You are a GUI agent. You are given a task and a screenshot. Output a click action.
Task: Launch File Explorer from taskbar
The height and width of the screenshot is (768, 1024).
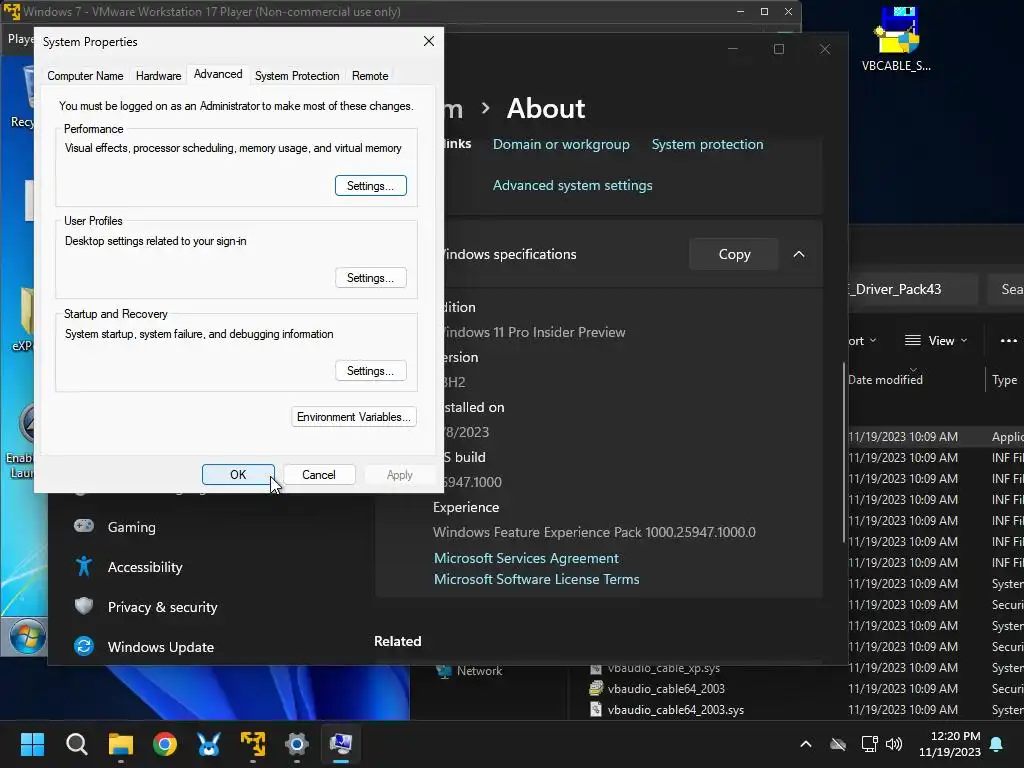[121, 744]
